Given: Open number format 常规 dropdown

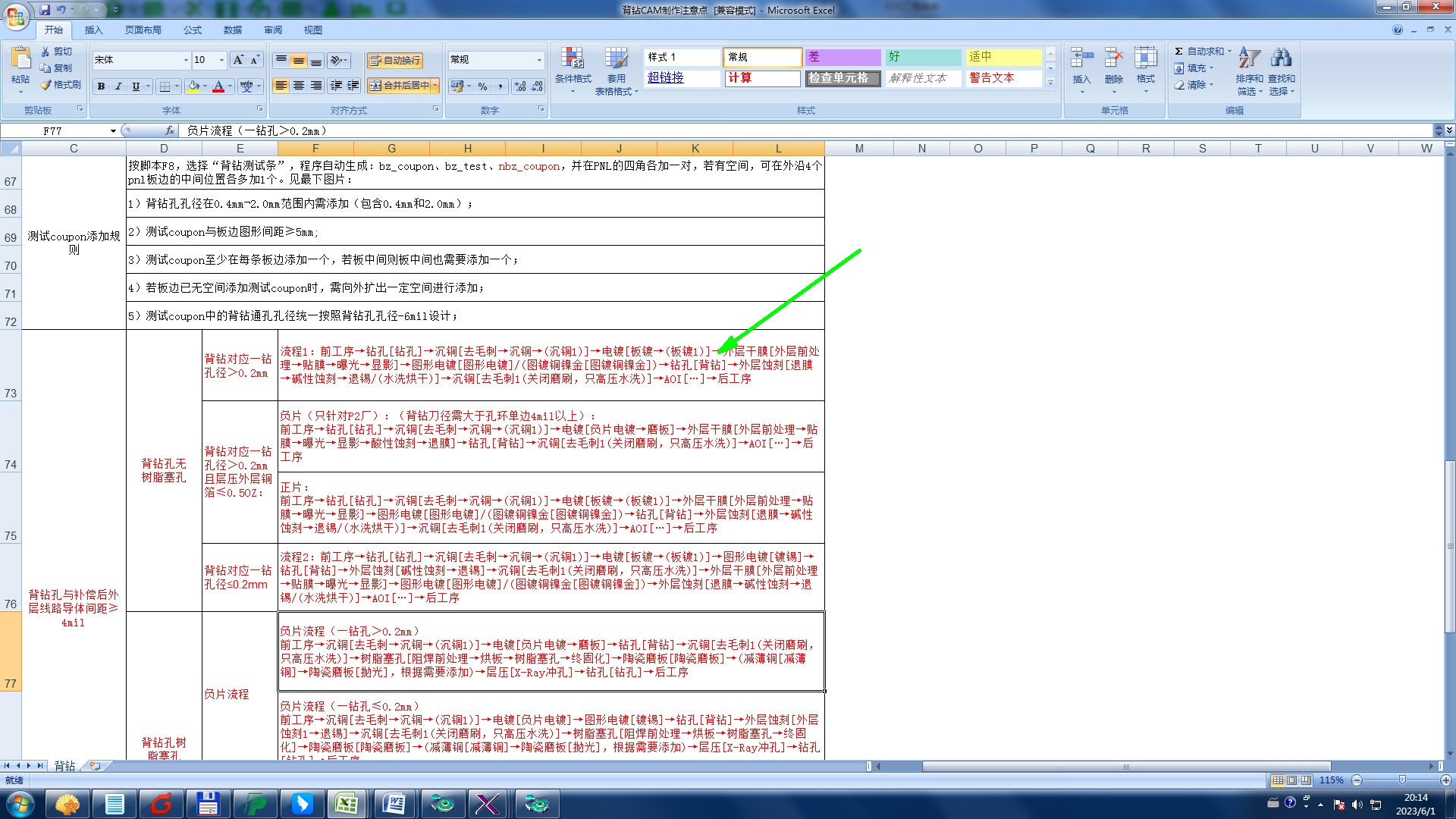Looking at the screenshot, I should 539,60.
